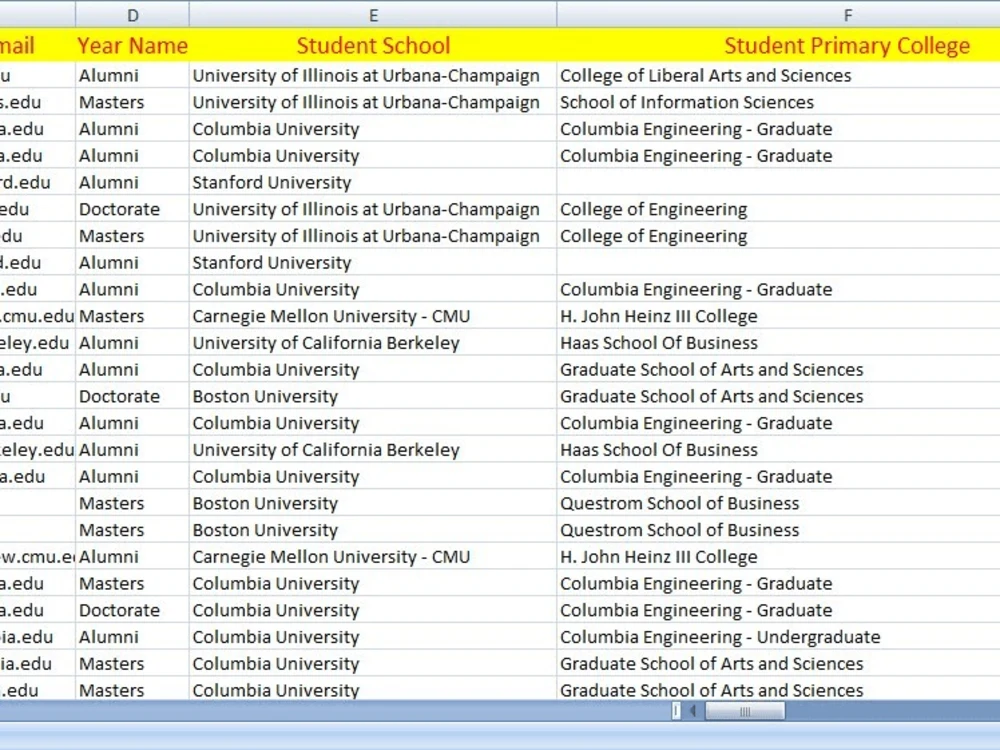Click 'Alumni' in the Liberal Arts row

[133, 75]
